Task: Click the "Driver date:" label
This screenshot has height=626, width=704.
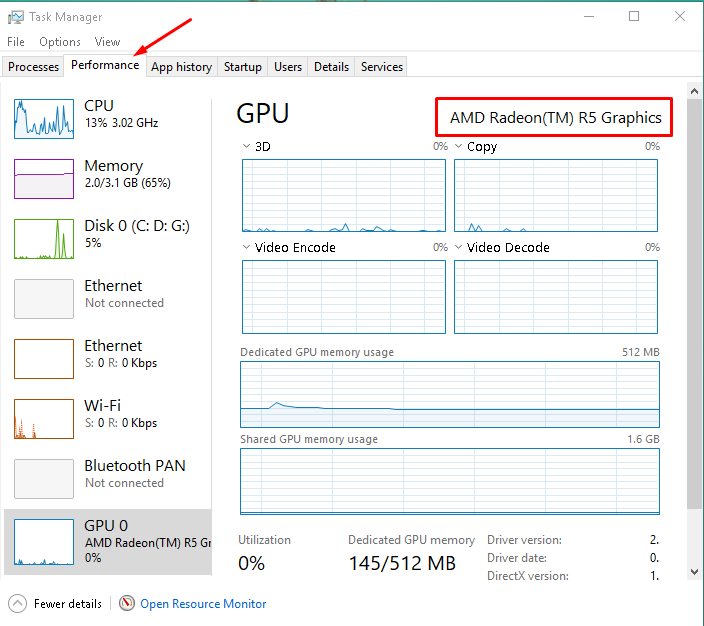Action: point(517,558)
